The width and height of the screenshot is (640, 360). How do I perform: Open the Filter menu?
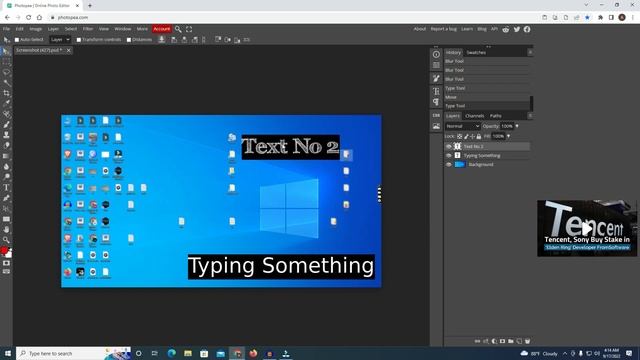click(x=88, y=29)
